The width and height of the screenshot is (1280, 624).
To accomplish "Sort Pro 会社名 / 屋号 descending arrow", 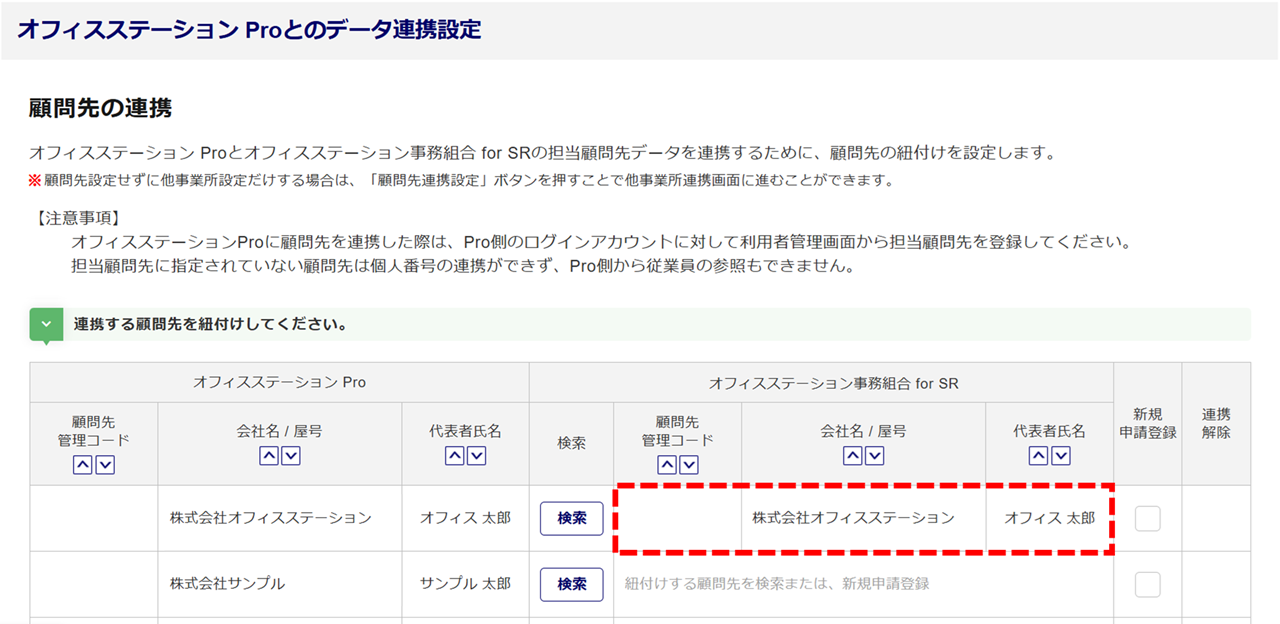I will tap(291, 456).
